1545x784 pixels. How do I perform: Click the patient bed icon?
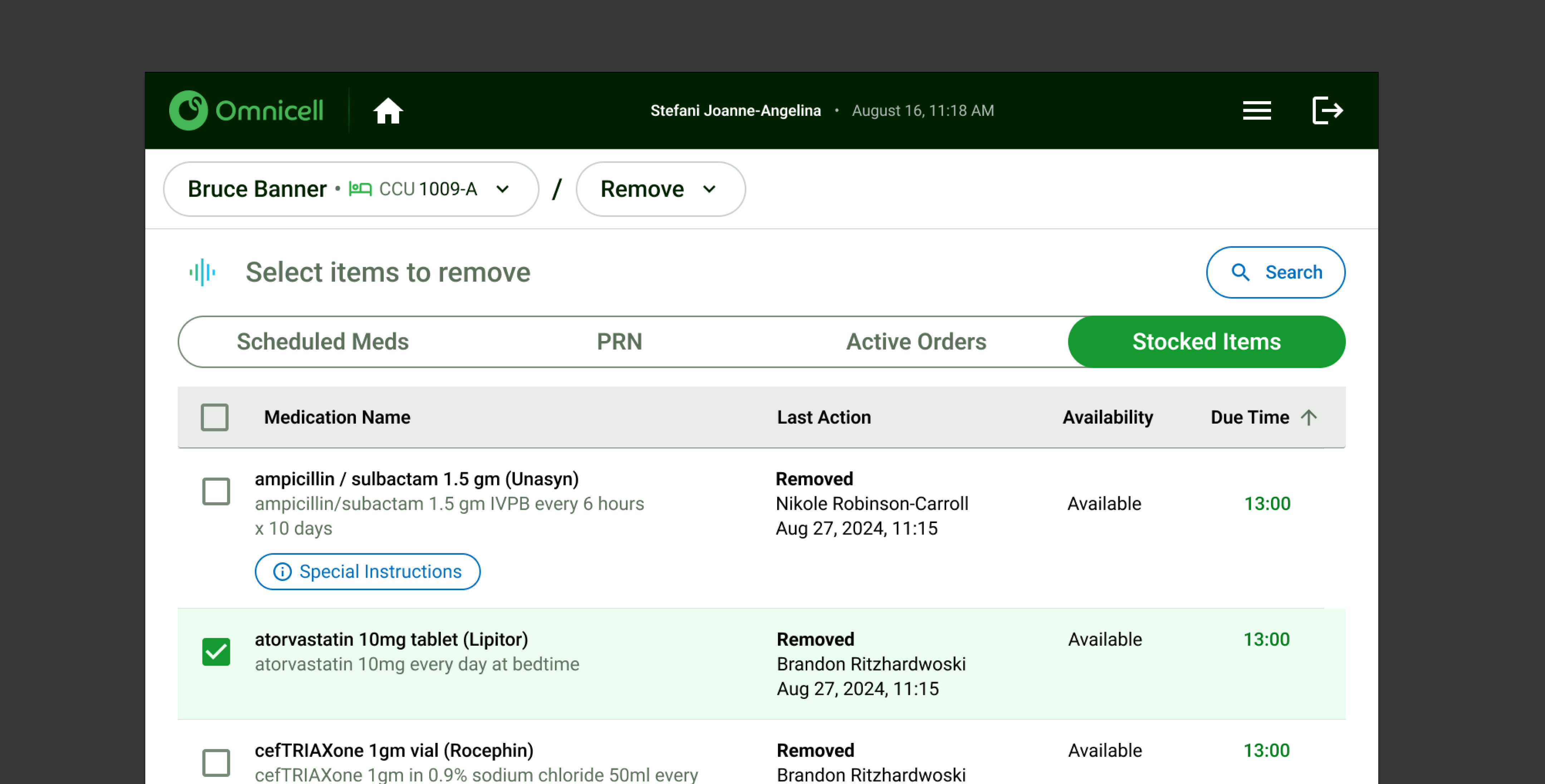tap(360, 189)
